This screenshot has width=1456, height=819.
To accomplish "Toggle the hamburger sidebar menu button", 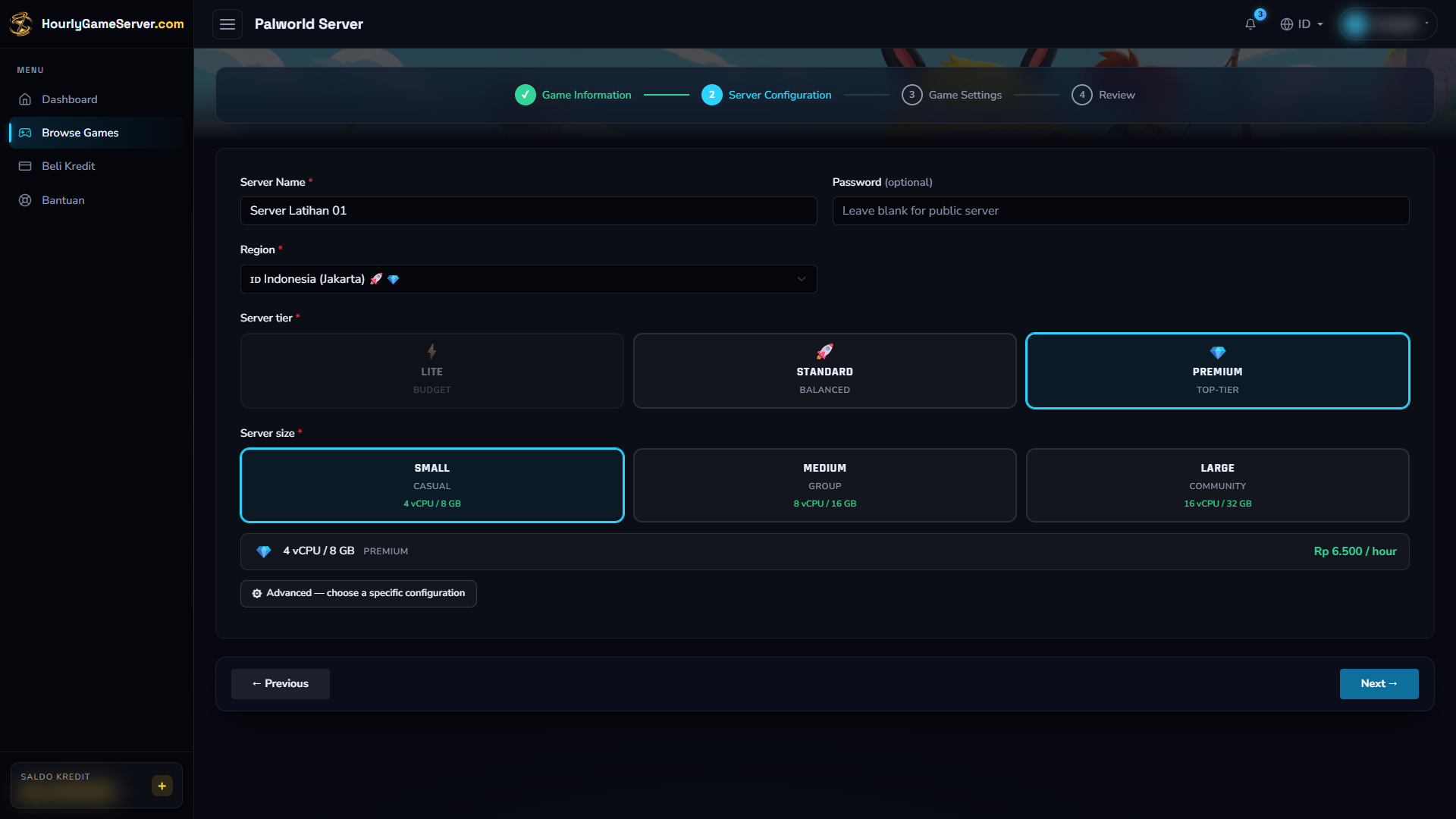I will 227,24.
